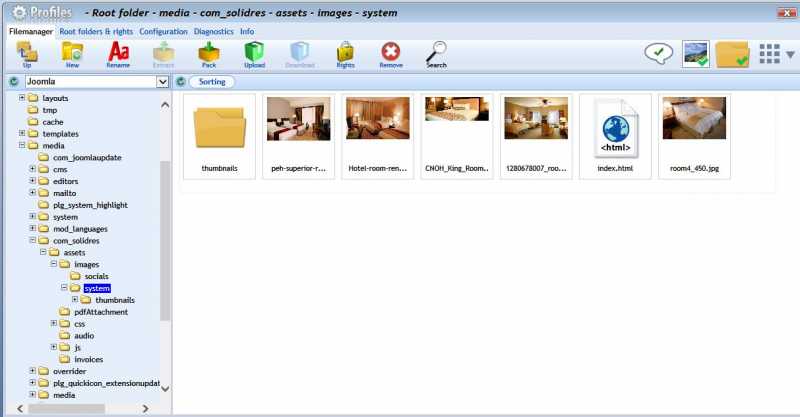Toggle the speech bubble checkmark option
The width and height of the screenshot is (800, 417).
[658, 54]
